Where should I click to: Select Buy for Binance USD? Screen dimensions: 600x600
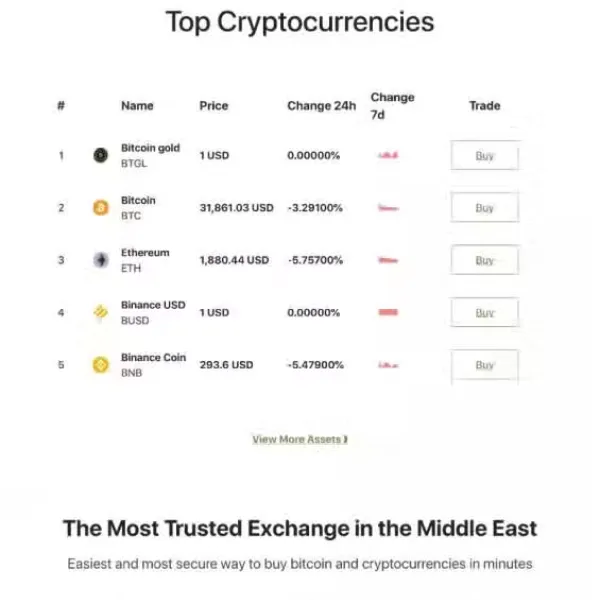pyautogui.click(x=484, y=313)
